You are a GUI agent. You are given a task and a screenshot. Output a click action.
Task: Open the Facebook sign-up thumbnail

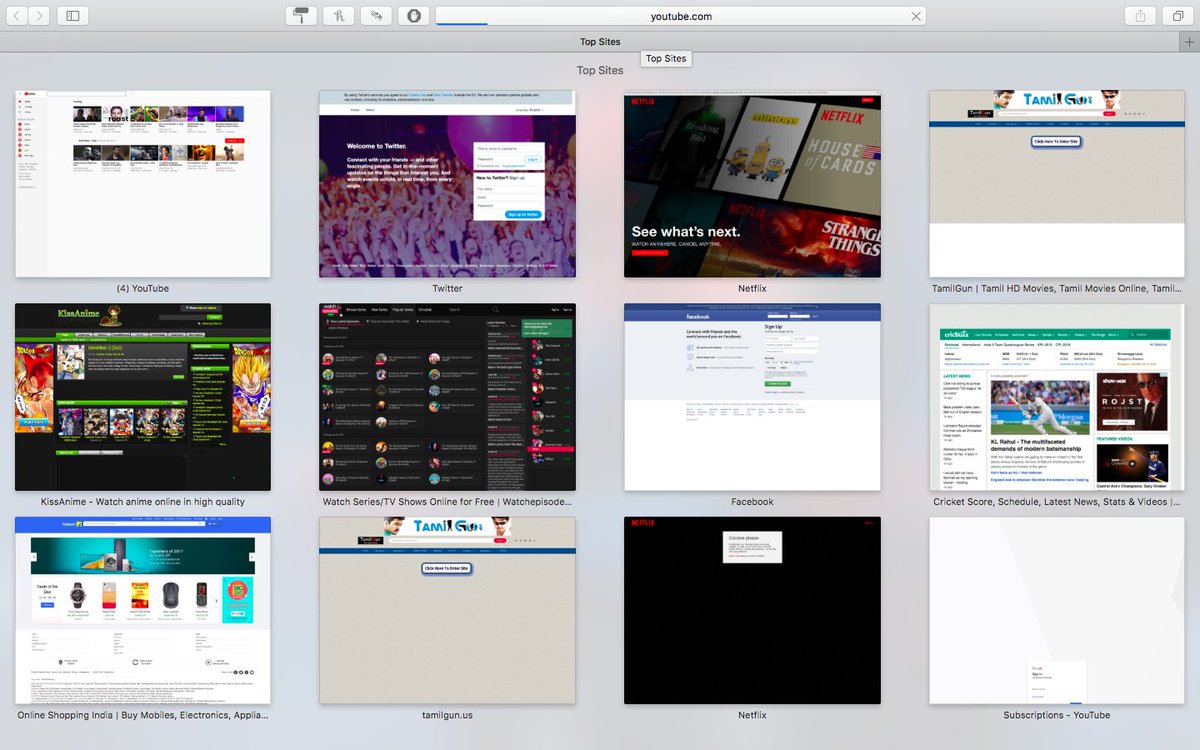(752, 397)
